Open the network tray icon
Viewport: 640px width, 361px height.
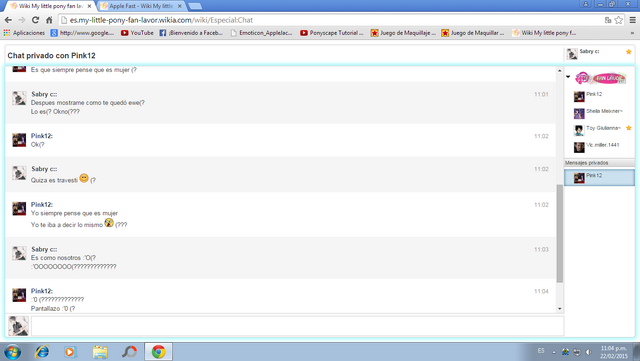pos(577,352)
